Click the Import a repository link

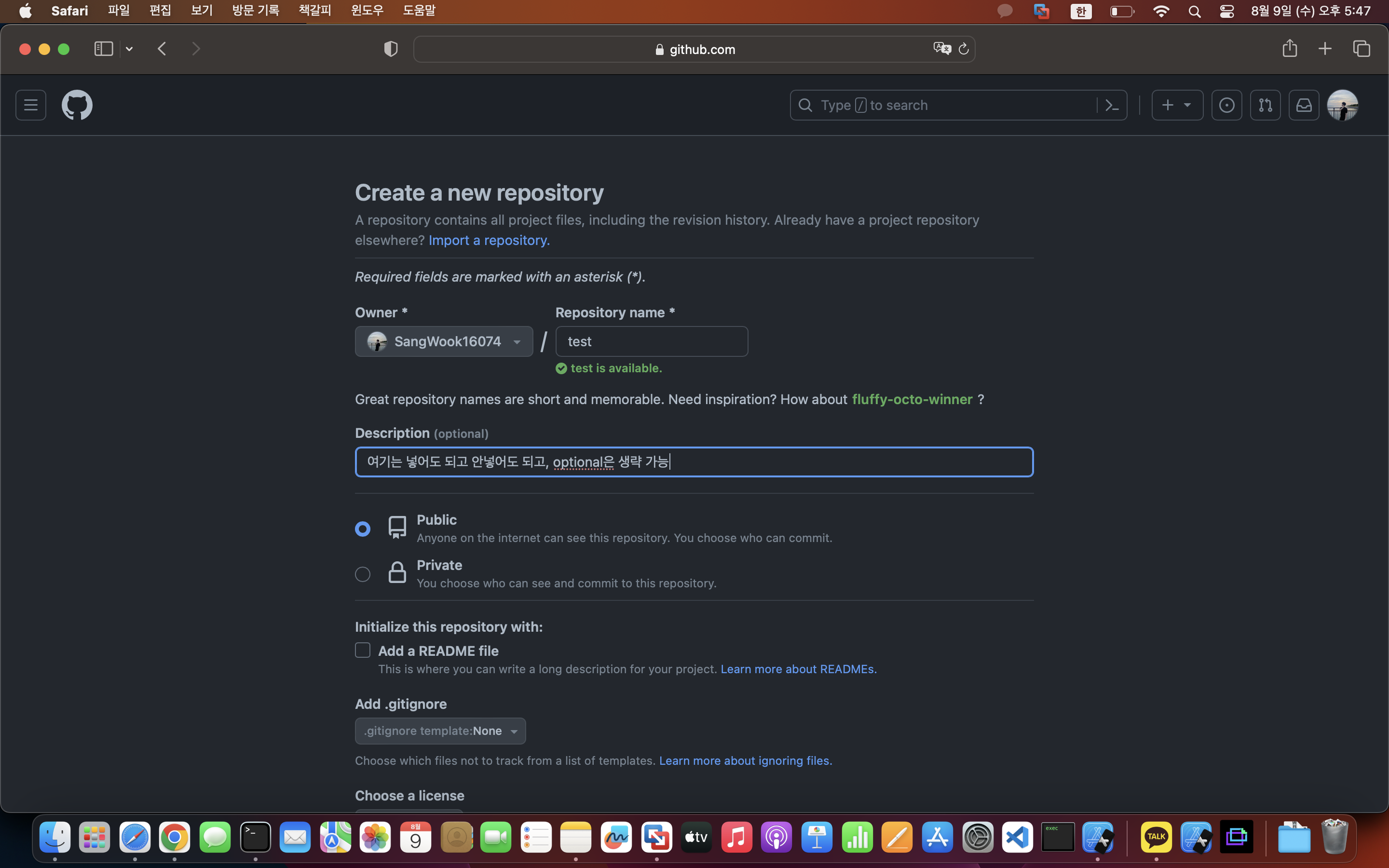click(489, 240)
